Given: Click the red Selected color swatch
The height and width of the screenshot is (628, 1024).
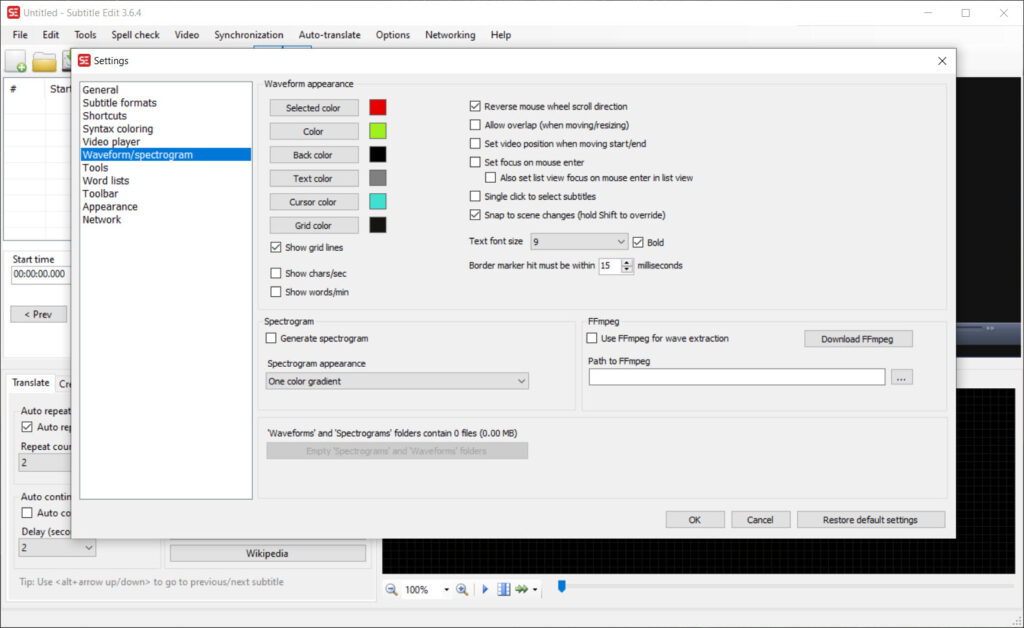Looking at the screenshot, I should click(x=377, y=108).
